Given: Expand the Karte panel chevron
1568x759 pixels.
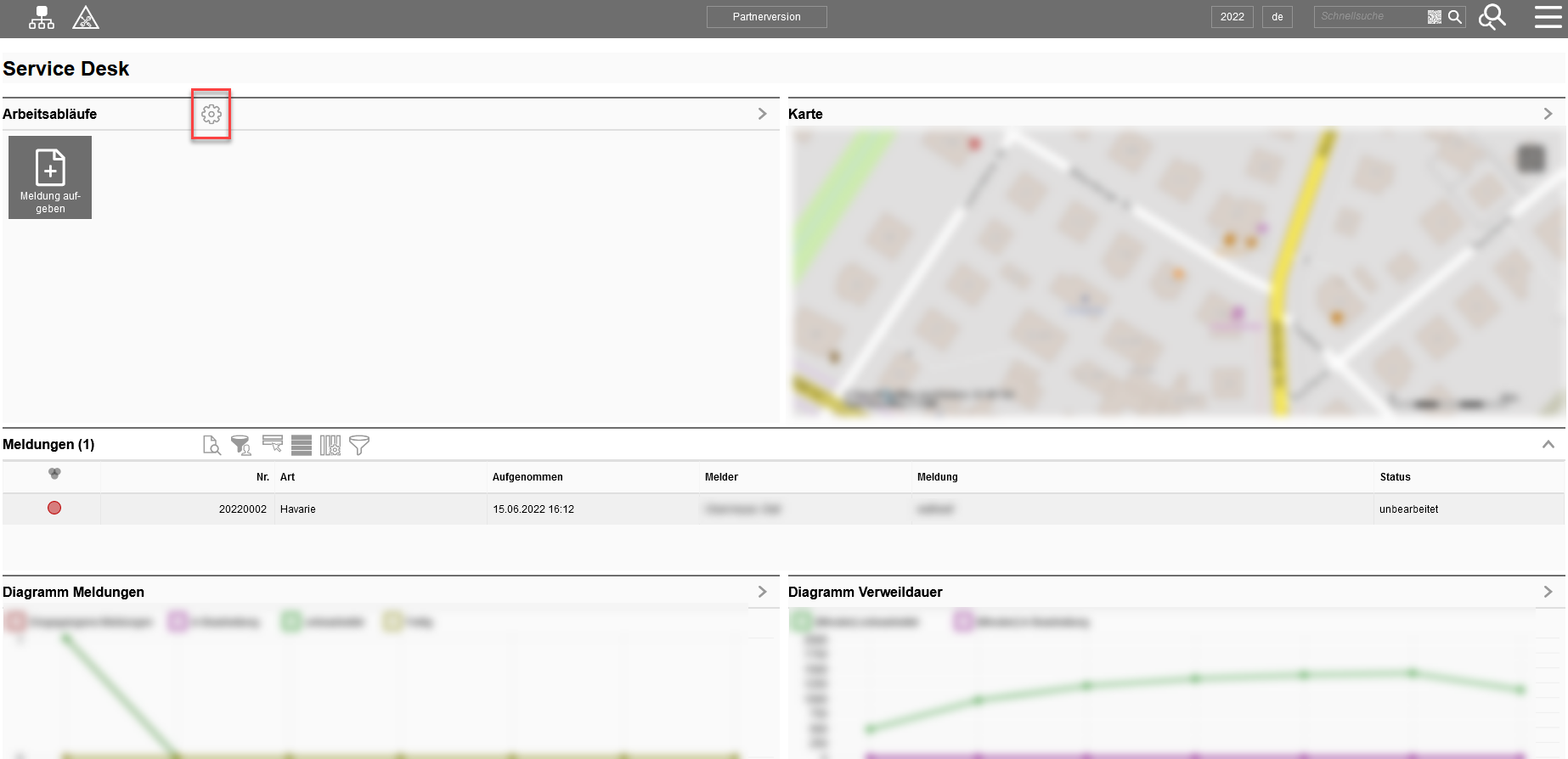Looking at the screenshot, I should (1548, 114).
